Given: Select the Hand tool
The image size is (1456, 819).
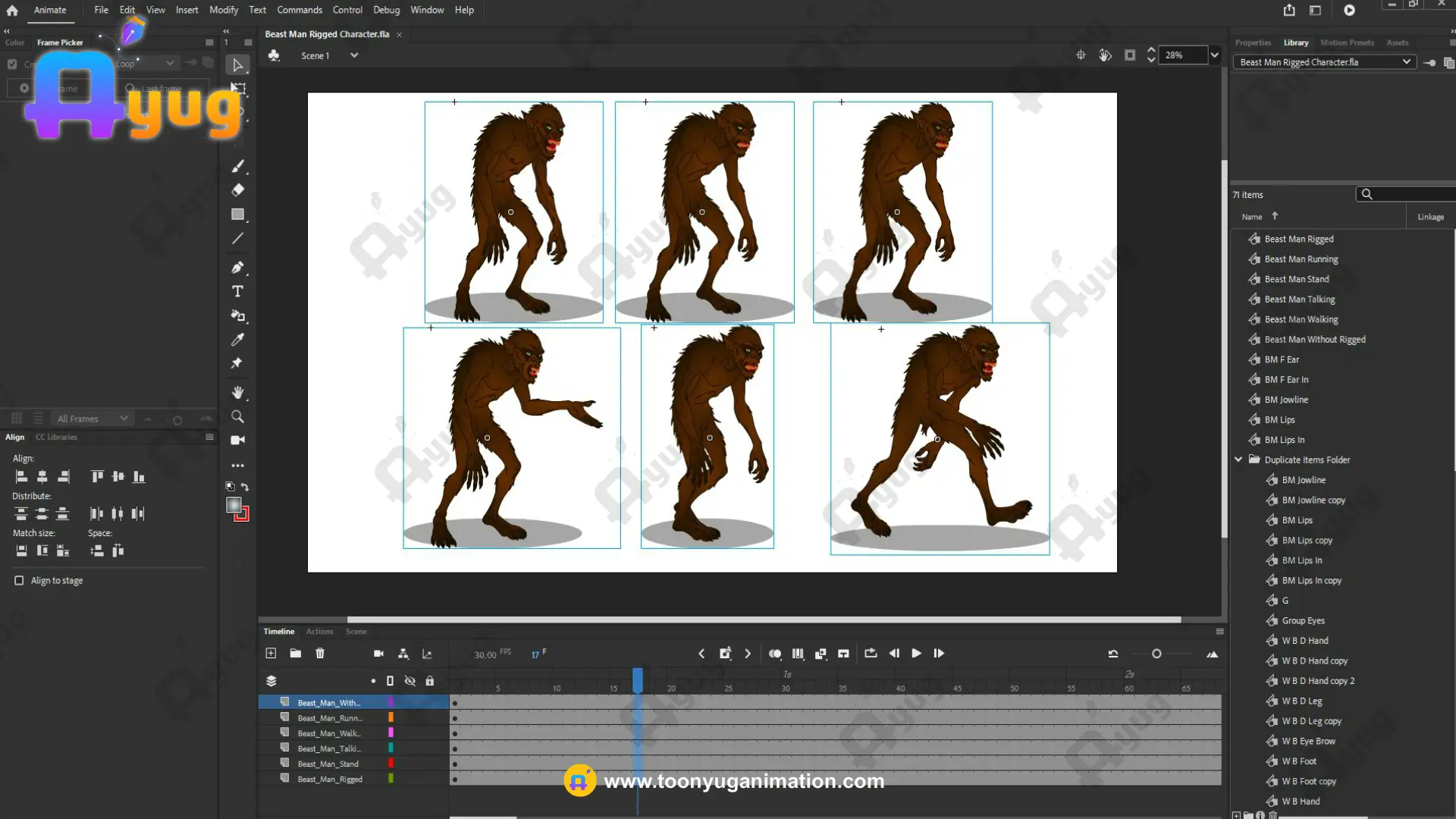Looking at the screenshot, I should [x=237, y=392].
